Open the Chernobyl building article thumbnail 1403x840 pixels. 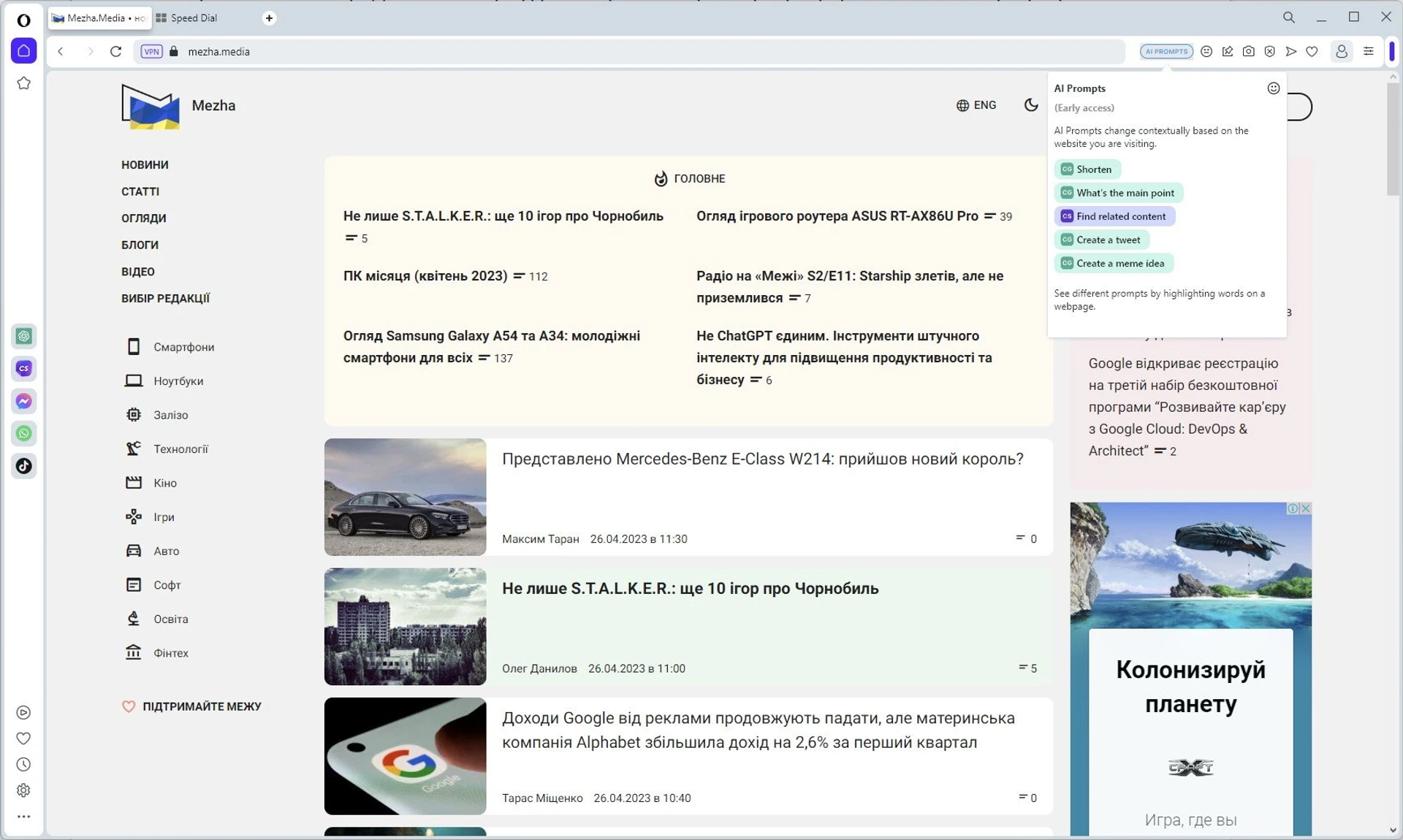pyautogui.click(x=406, y=627)
